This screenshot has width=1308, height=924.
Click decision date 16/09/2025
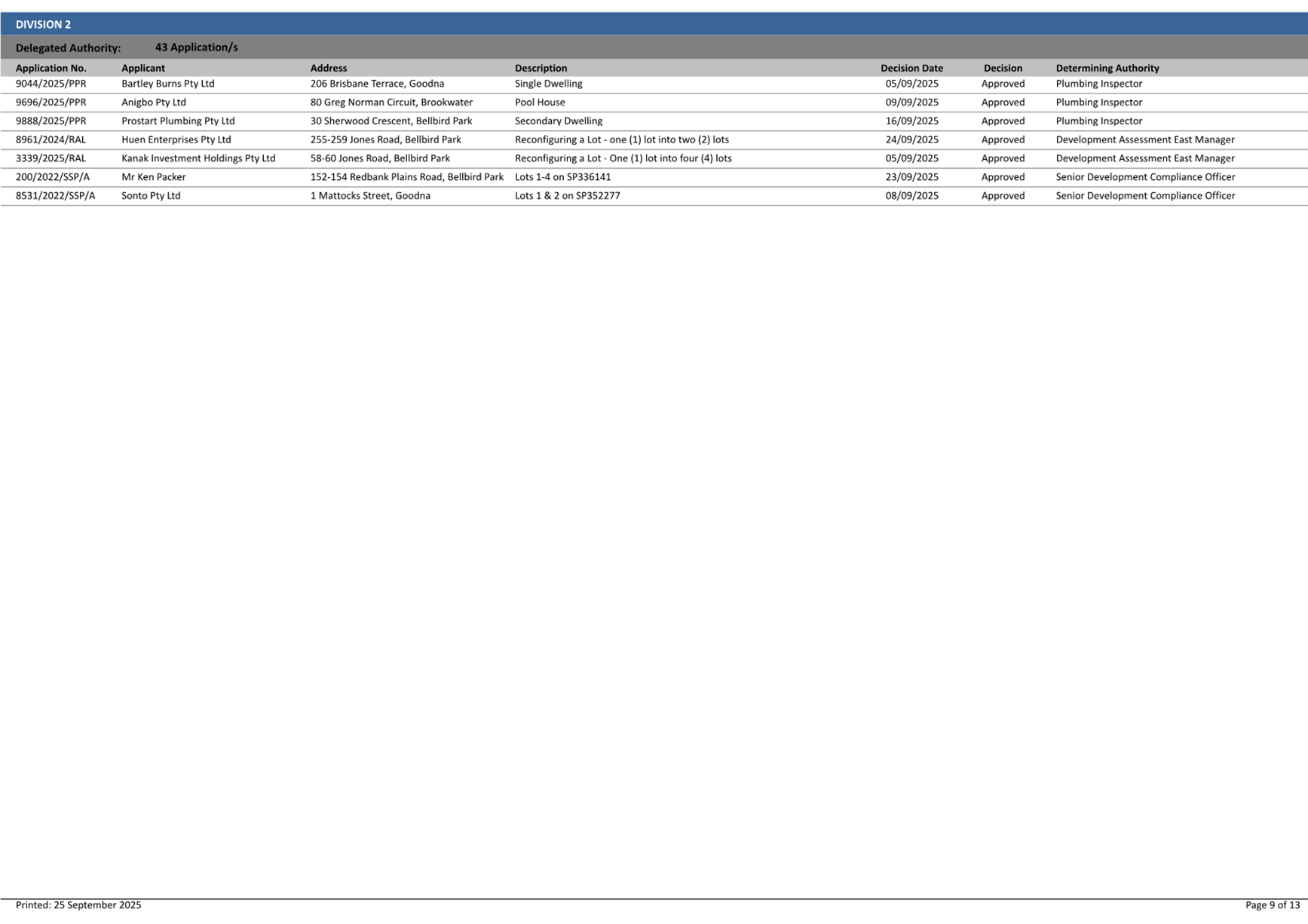point(911,121)
